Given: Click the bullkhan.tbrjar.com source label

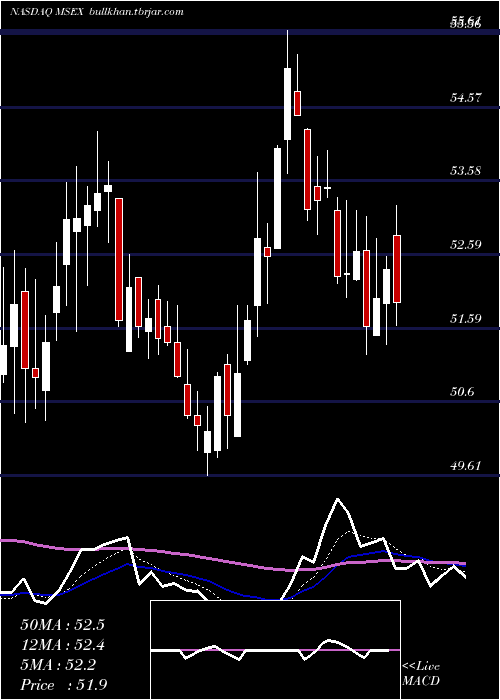Looking at the screenshot, I should click(x=136, y=12).
